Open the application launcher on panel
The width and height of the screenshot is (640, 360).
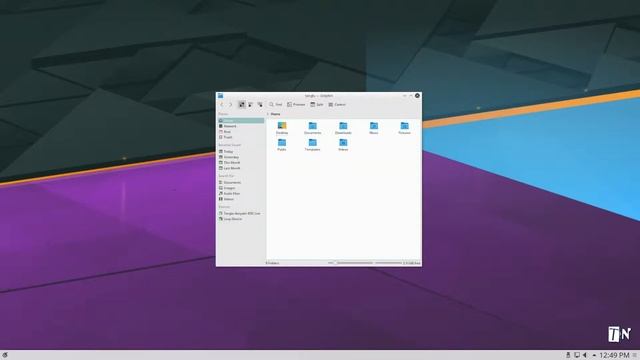5,355
